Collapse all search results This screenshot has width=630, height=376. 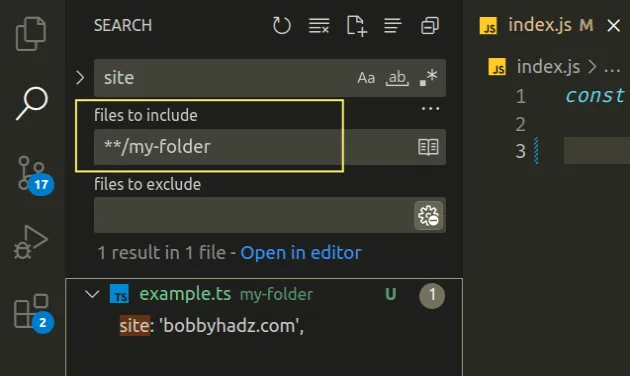pyautogui.click(x=430, y=26)
